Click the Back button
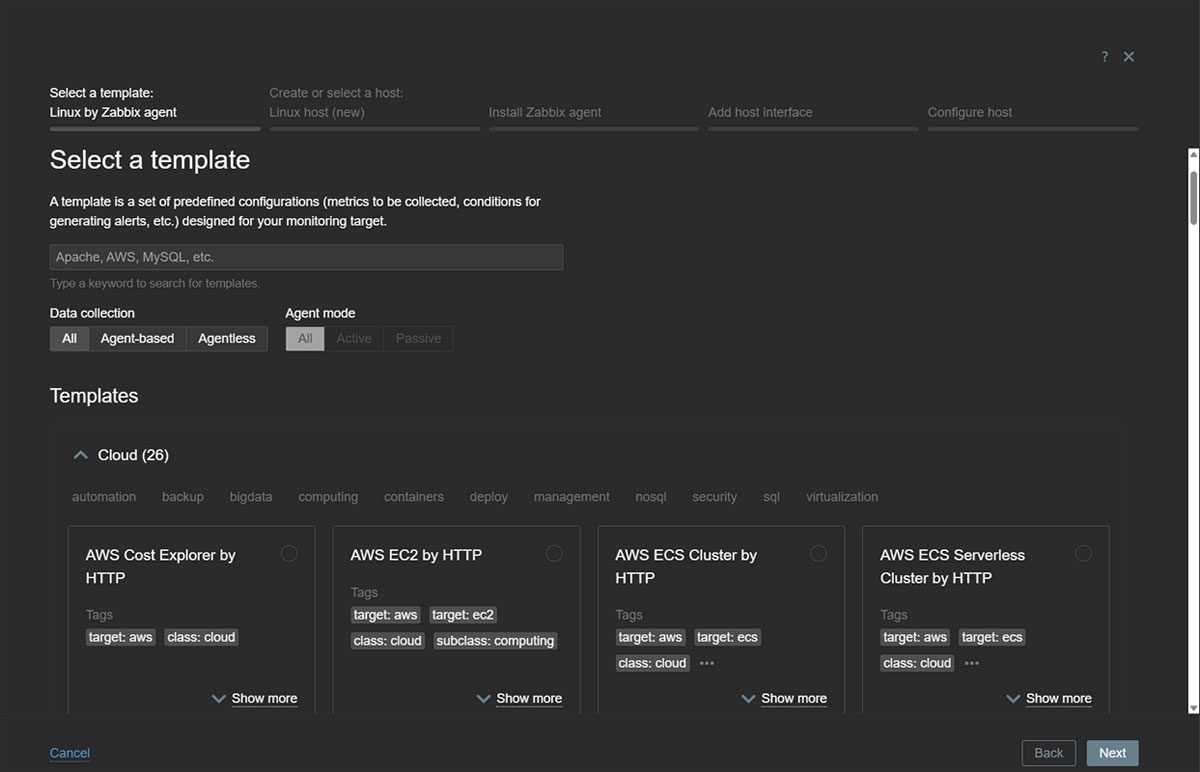 [1048, 752]
